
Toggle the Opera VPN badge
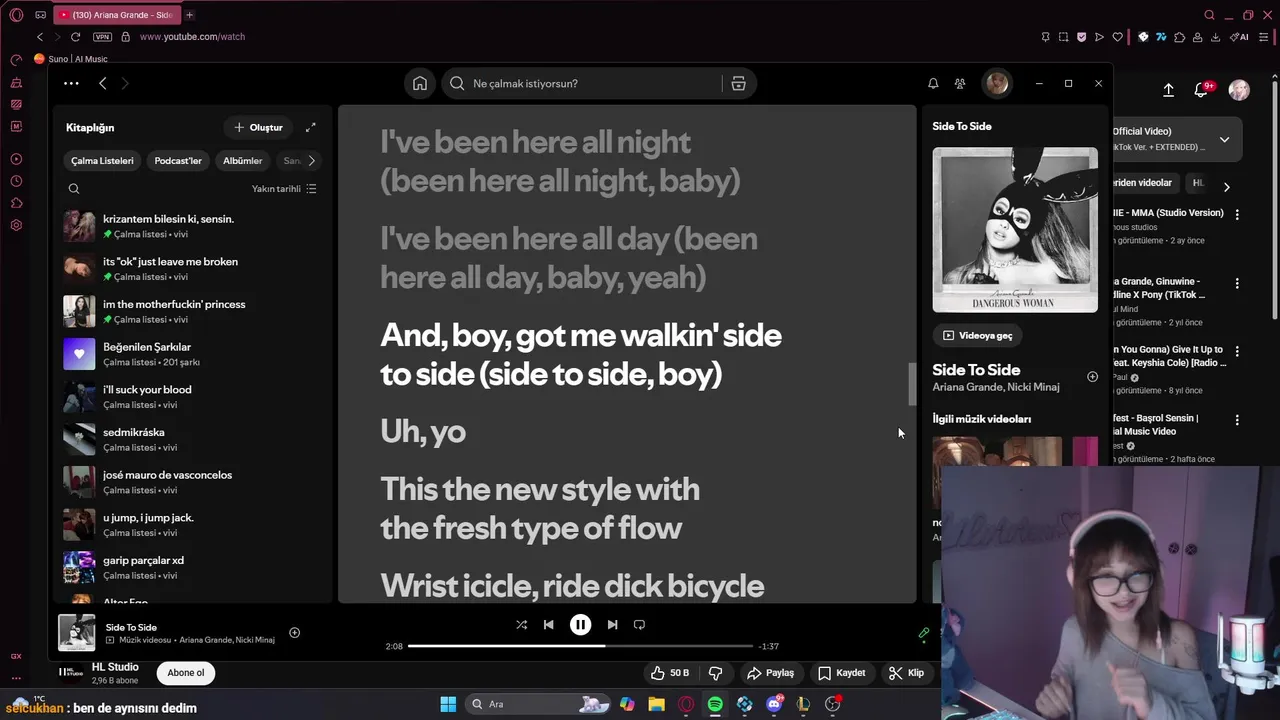click(102, 37)
